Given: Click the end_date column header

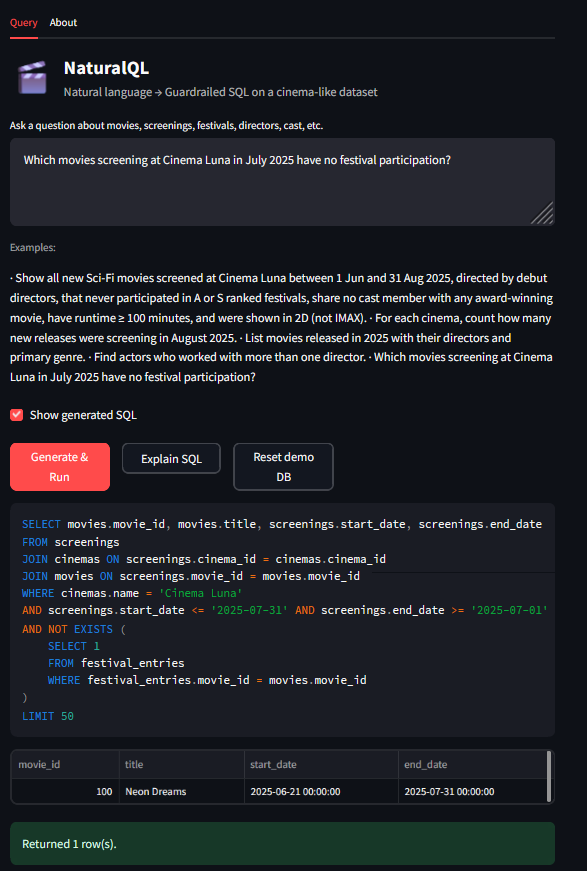Looking at the screenshot, I should (x=472, y=764).
